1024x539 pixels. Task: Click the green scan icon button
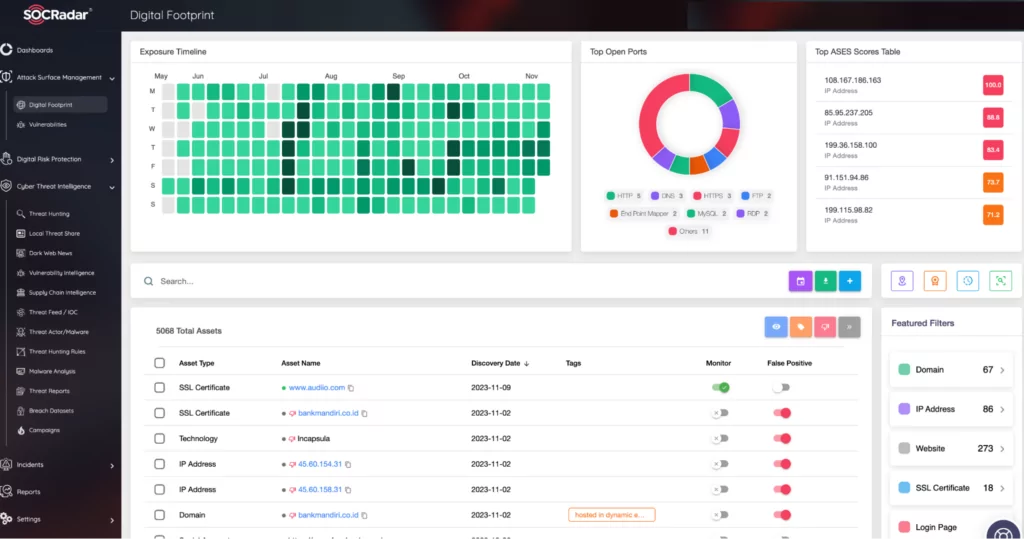(1000, 281)
